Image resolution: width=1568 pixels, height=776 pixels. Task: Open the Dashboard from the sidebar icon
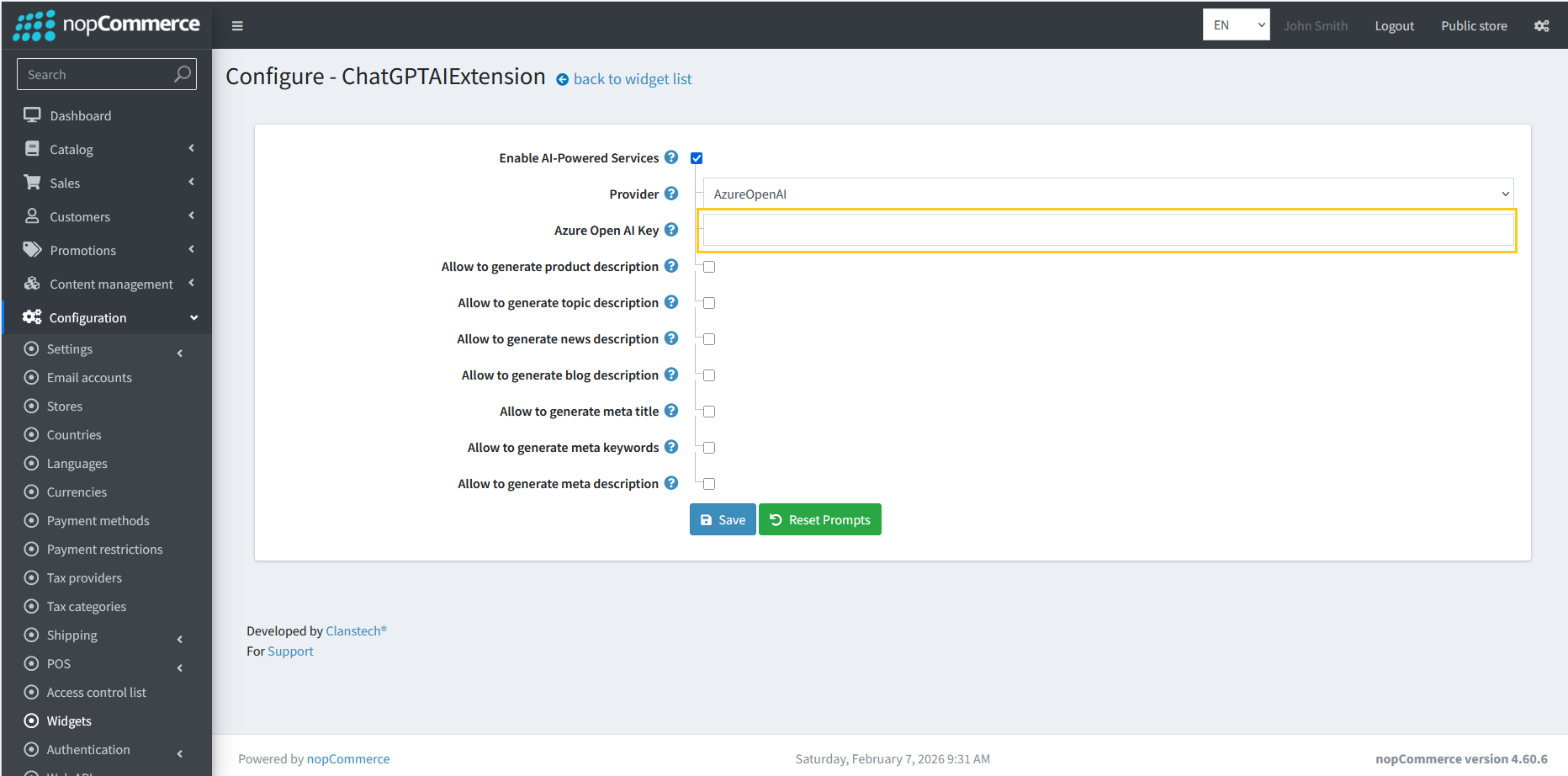[x=32, y=115]
